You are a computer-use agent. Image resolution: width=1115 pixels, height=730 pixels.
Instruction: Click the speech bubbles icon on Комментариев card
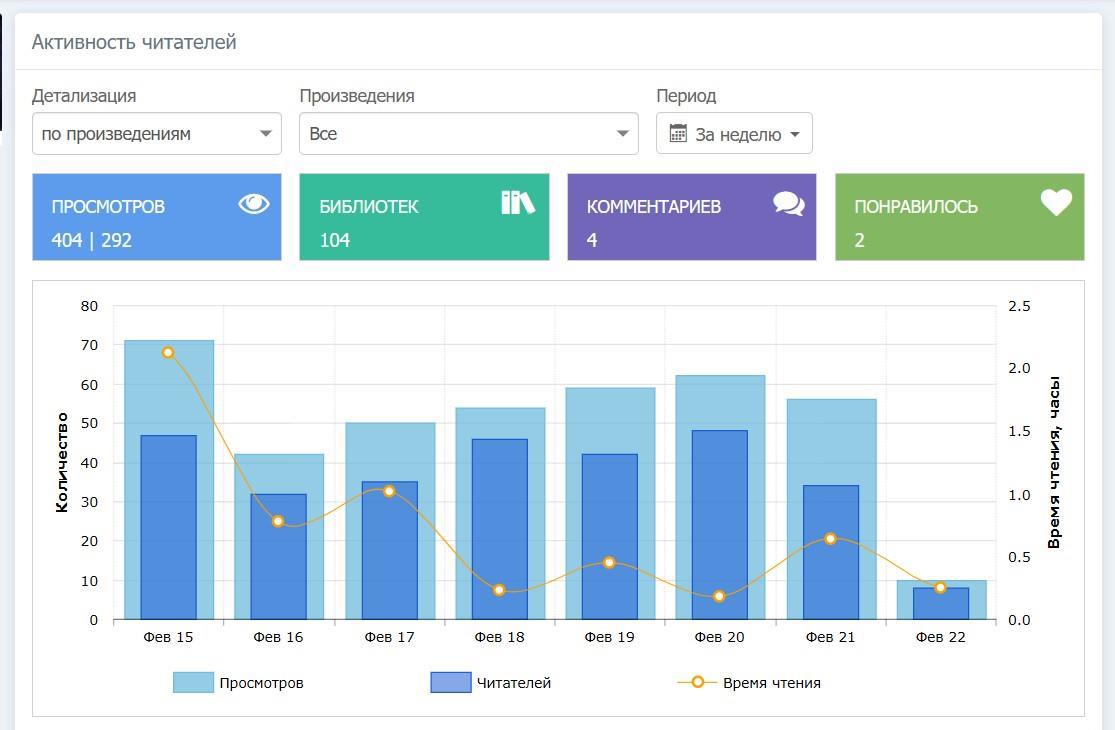788,204
